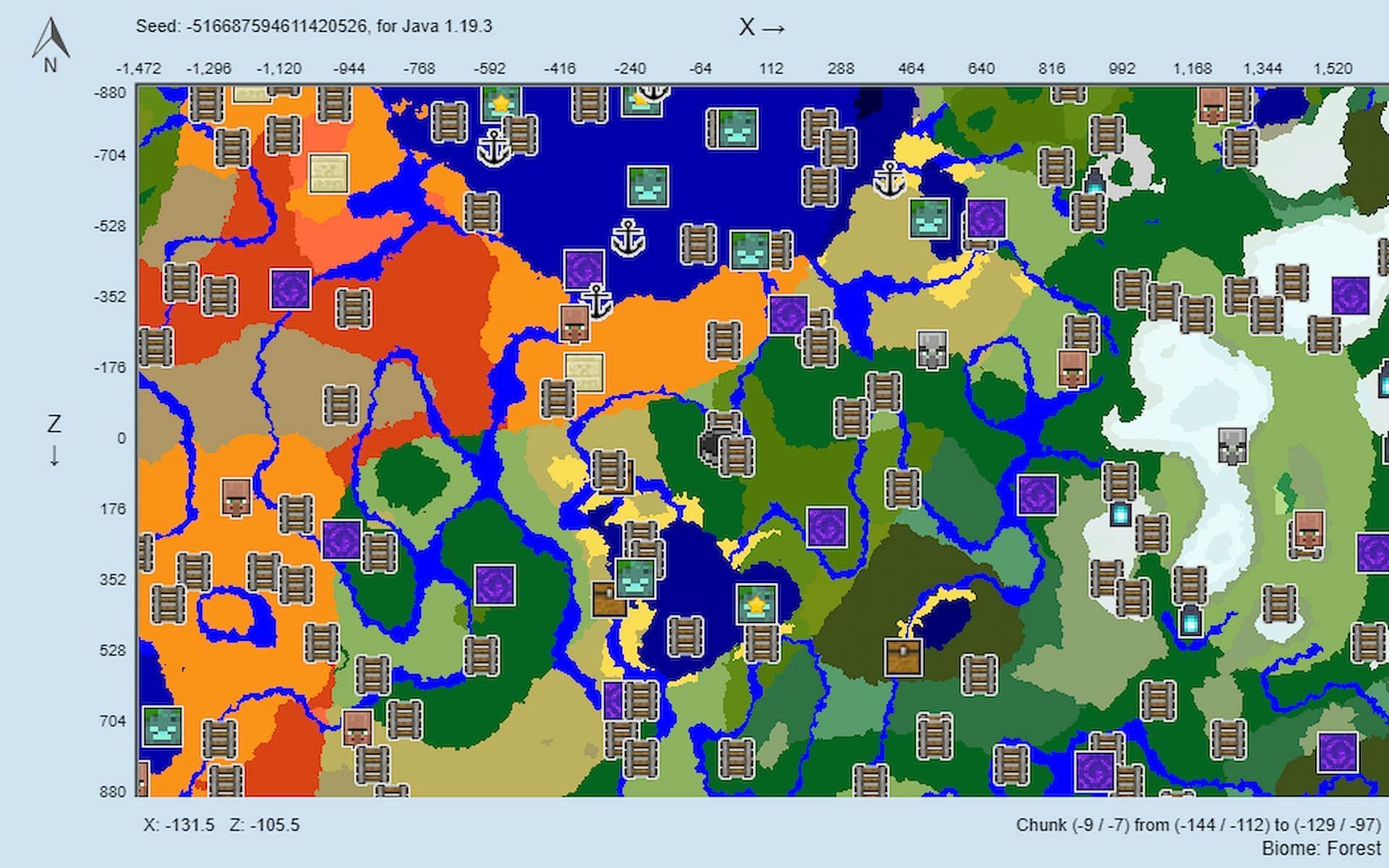Click the 112 label on the X axis
This screenshot has height=868, width=1389.
[x=770, y=69]
